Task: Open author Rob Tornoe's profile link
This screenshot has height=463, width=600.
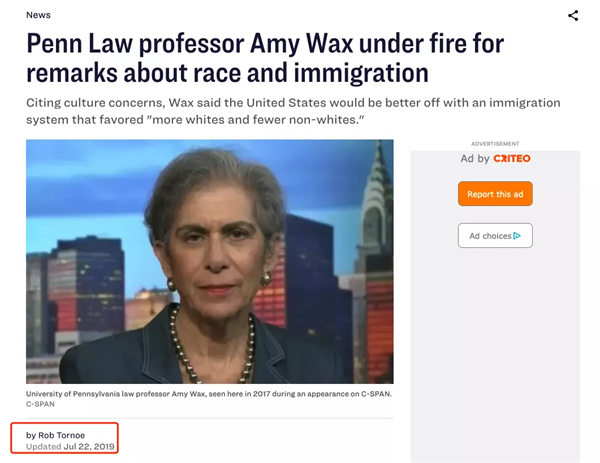Action: (61, 435)
